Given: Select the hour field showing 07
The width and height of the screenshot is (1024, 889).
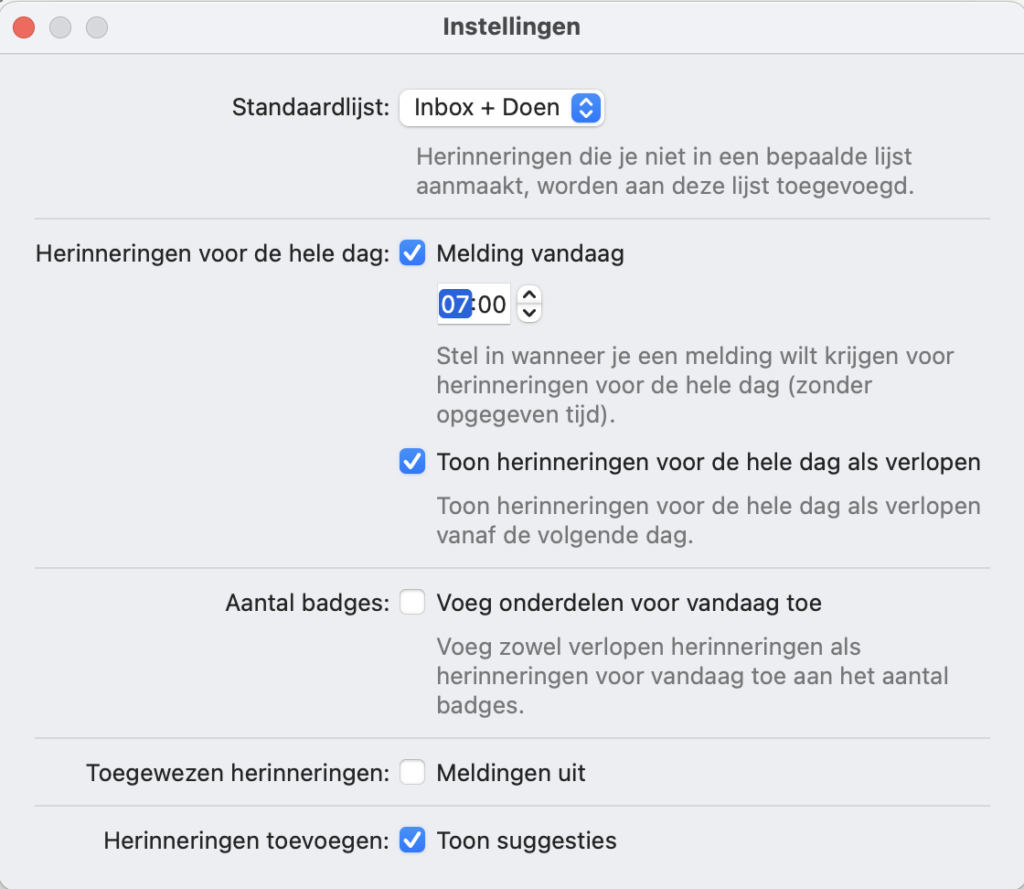Looking at the screenshot, I should click(454, 305).
